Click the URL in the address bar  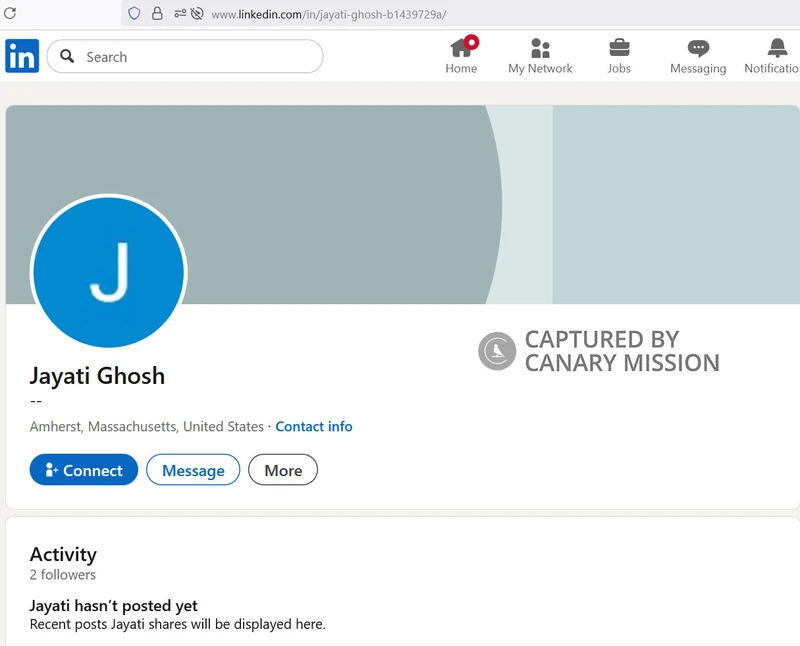coord(329,15)
